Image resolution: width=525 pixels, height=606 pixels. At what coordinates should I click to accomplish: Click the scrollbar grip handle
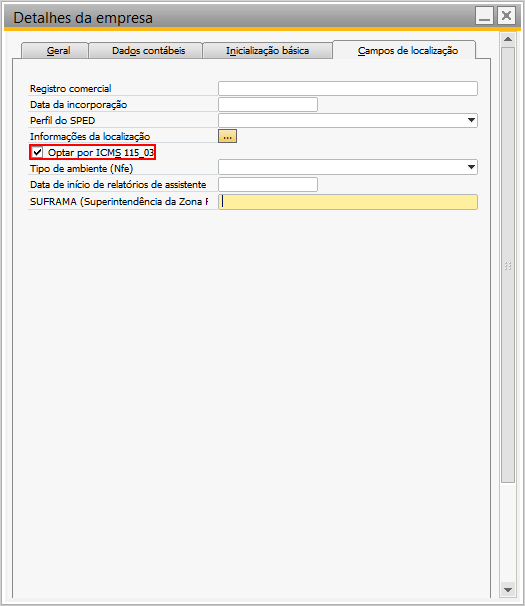508,266
